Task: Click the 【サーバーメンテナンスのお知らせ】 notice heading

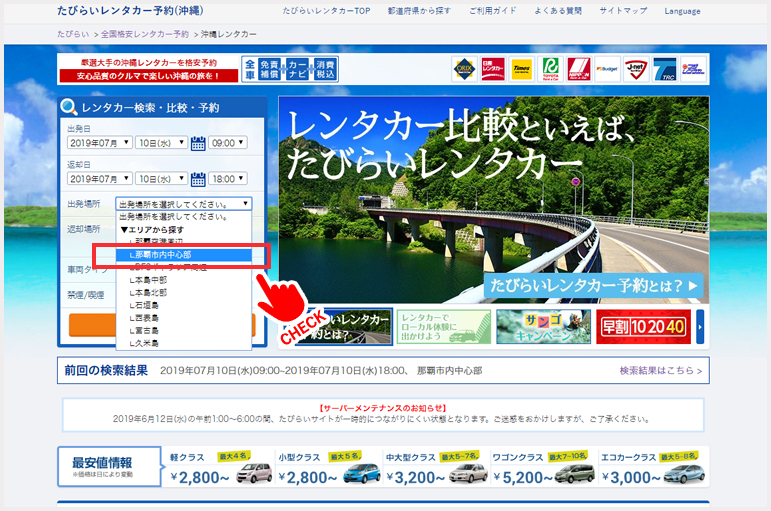Action: click(383, 408)
